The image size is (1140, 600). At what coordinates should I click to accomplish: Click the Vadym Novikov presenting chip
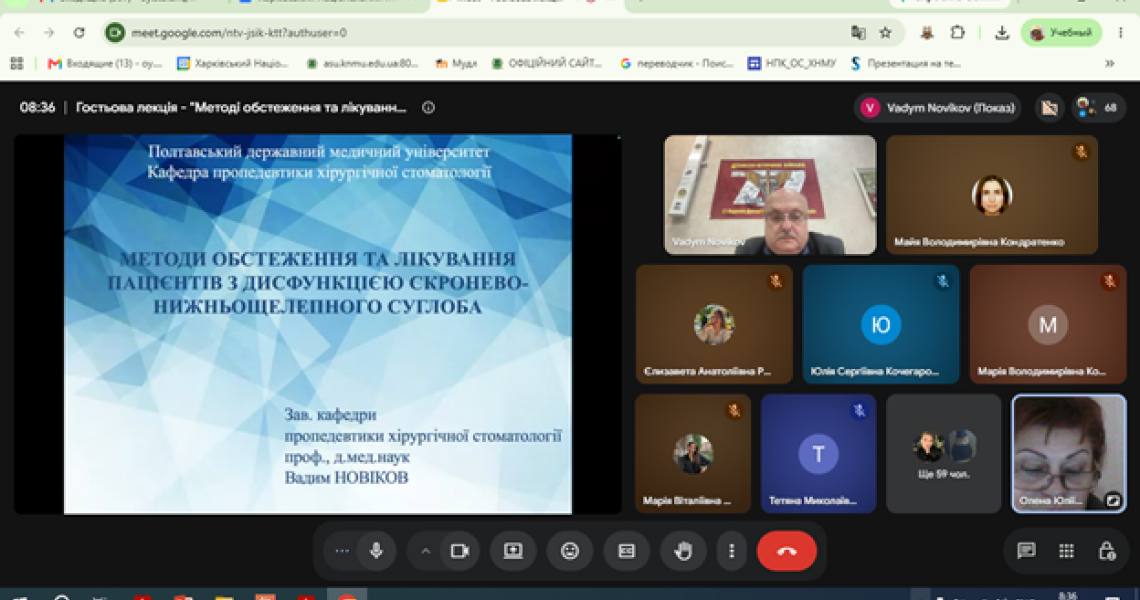pyautogui.click(x=937, y=108)
